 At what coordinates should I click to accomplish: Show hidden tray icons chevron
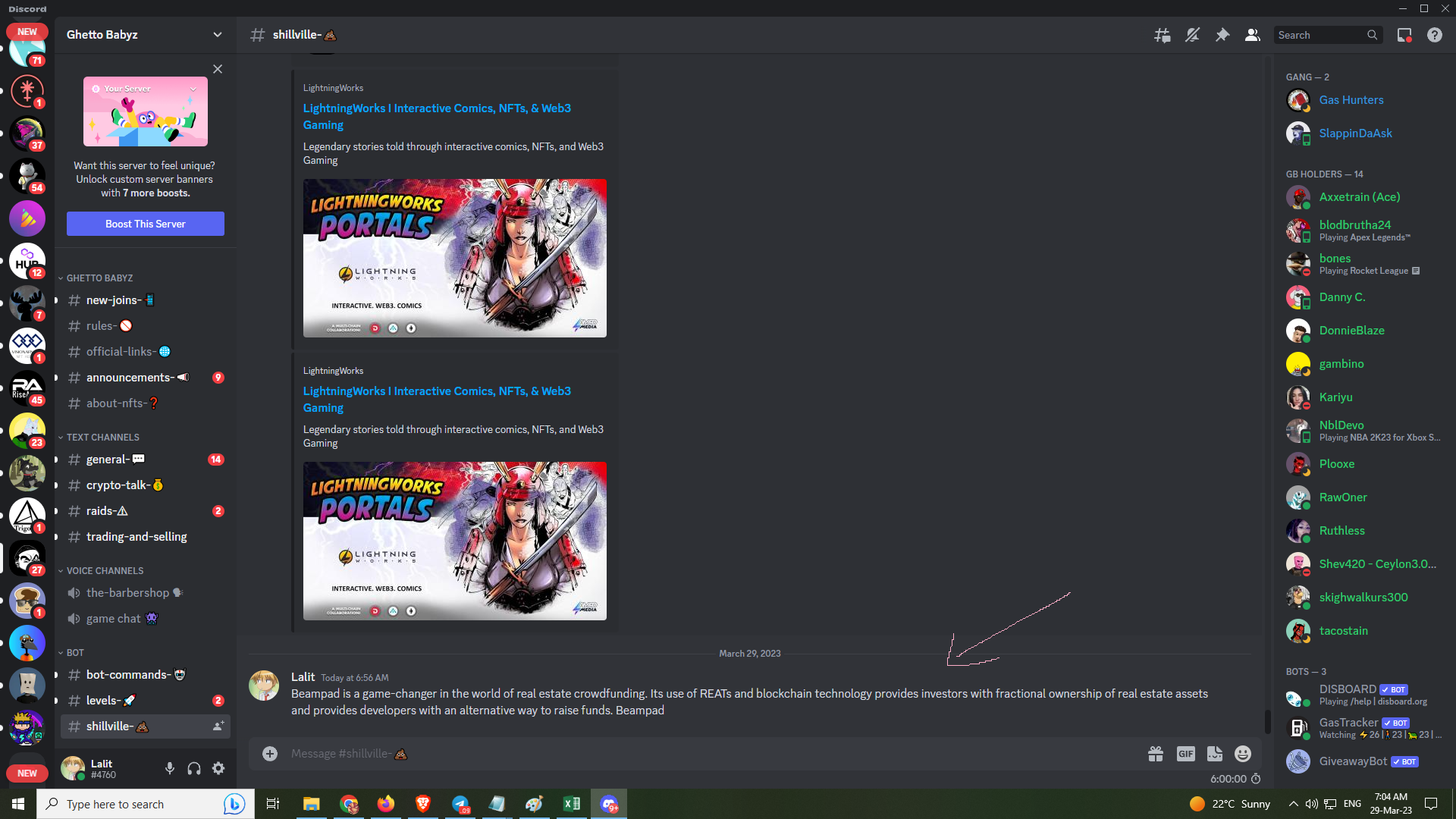(1293, 804)
